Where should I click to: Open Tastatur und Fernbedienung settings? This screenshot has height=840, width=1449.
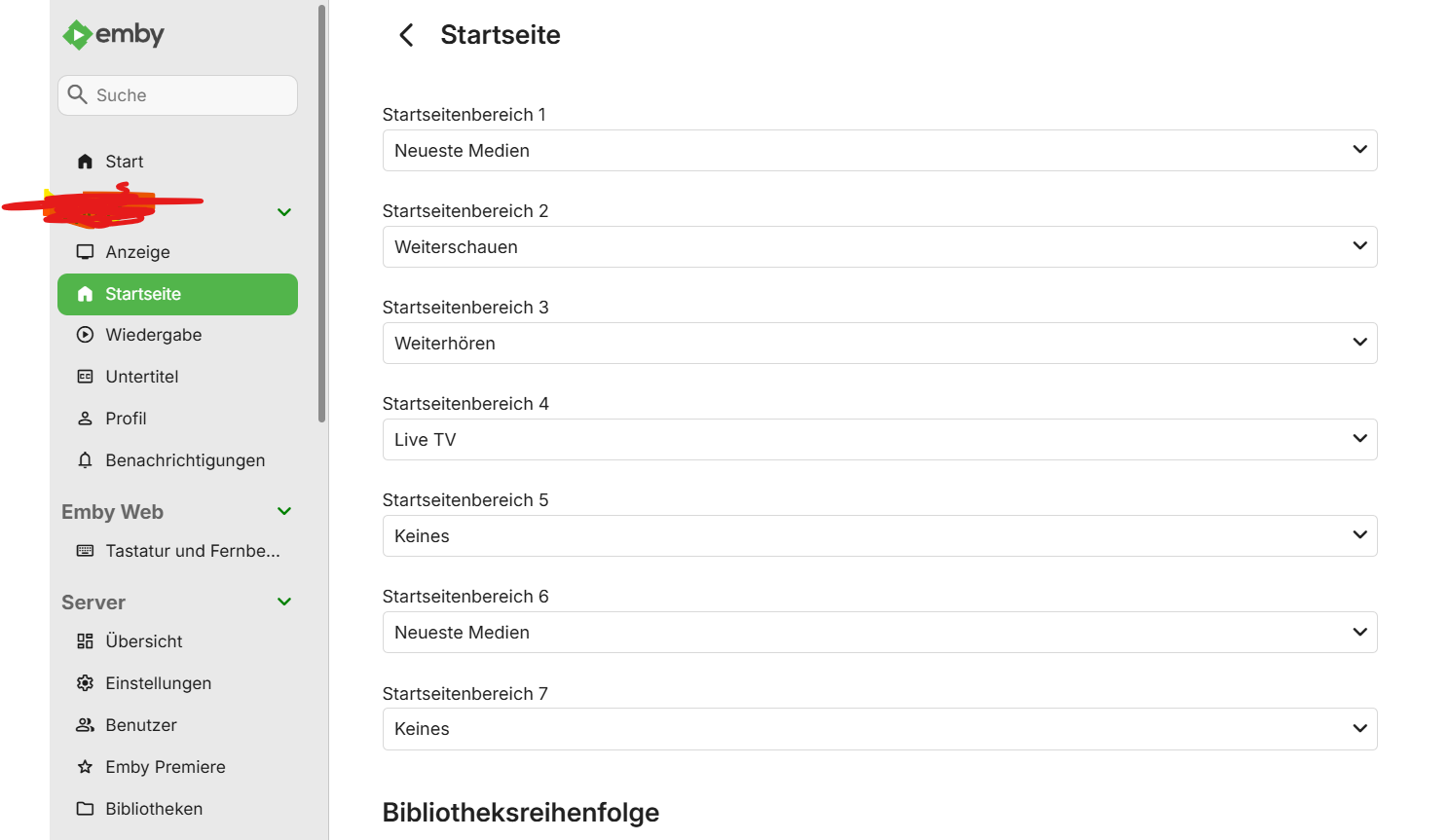pyautogui.click(x=178, y=550)
